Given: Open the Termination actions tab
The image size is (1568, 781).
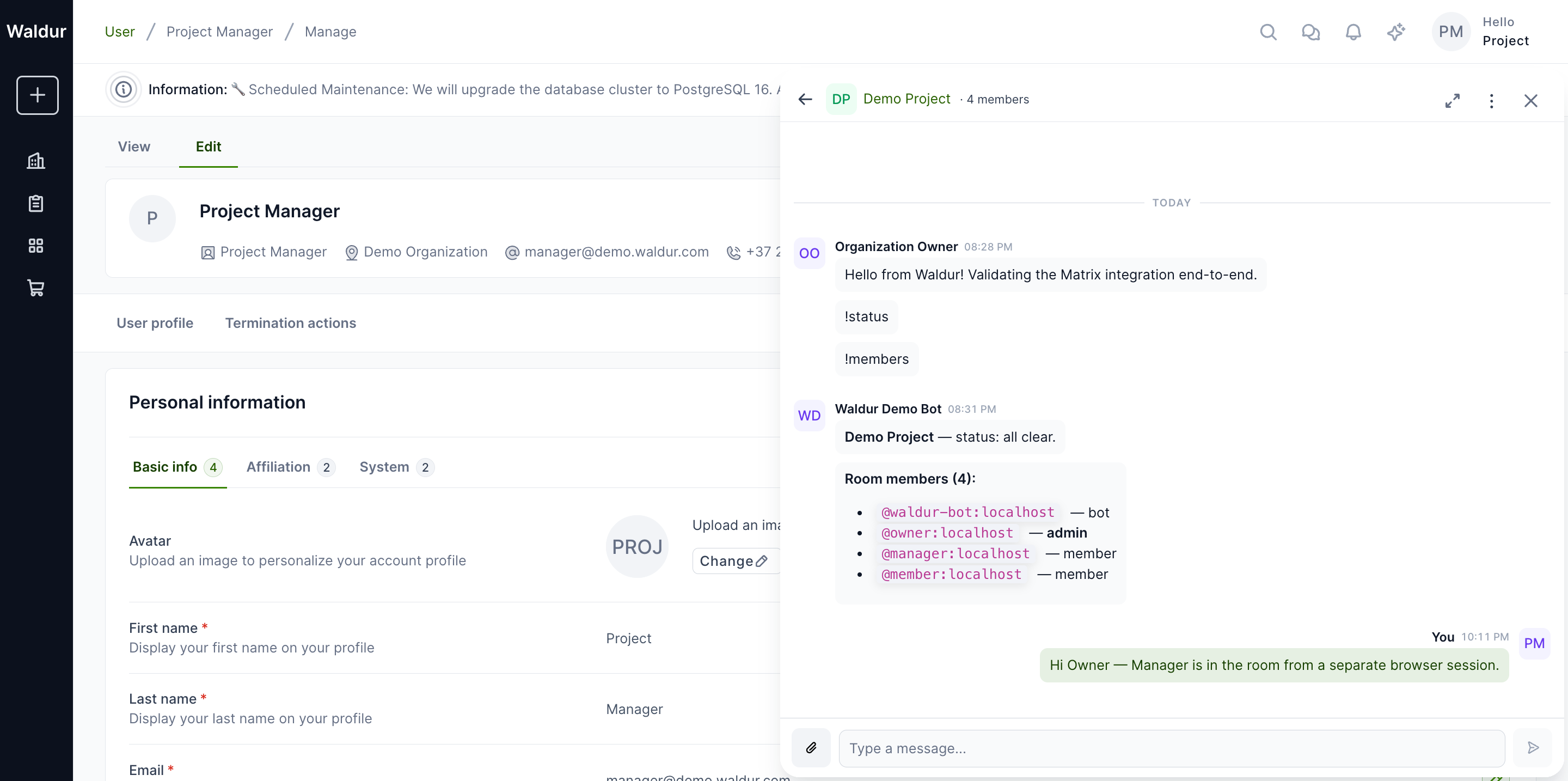Looking at the screenshot, I should click(290, 323).
